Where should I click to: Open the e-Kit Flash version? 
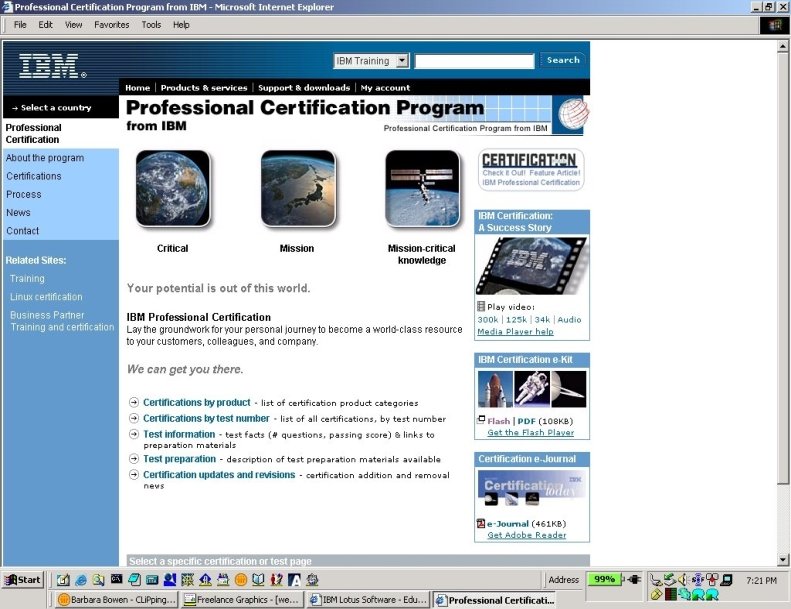498,421
